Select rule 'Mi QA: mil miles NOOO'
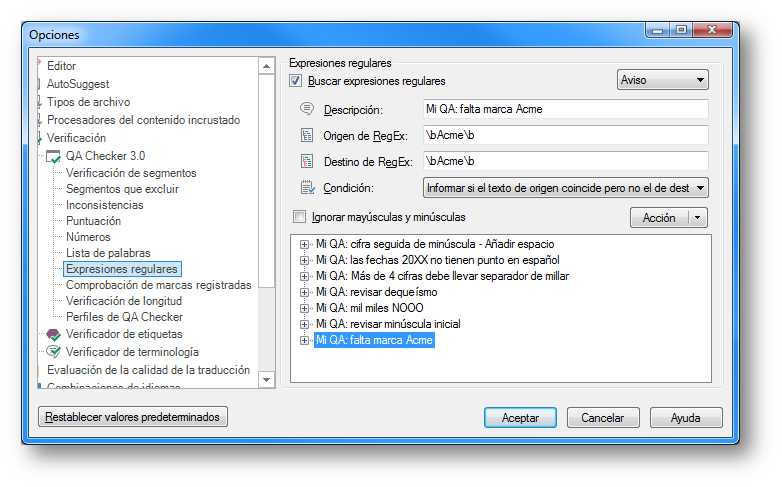 [x=370, y=308]
